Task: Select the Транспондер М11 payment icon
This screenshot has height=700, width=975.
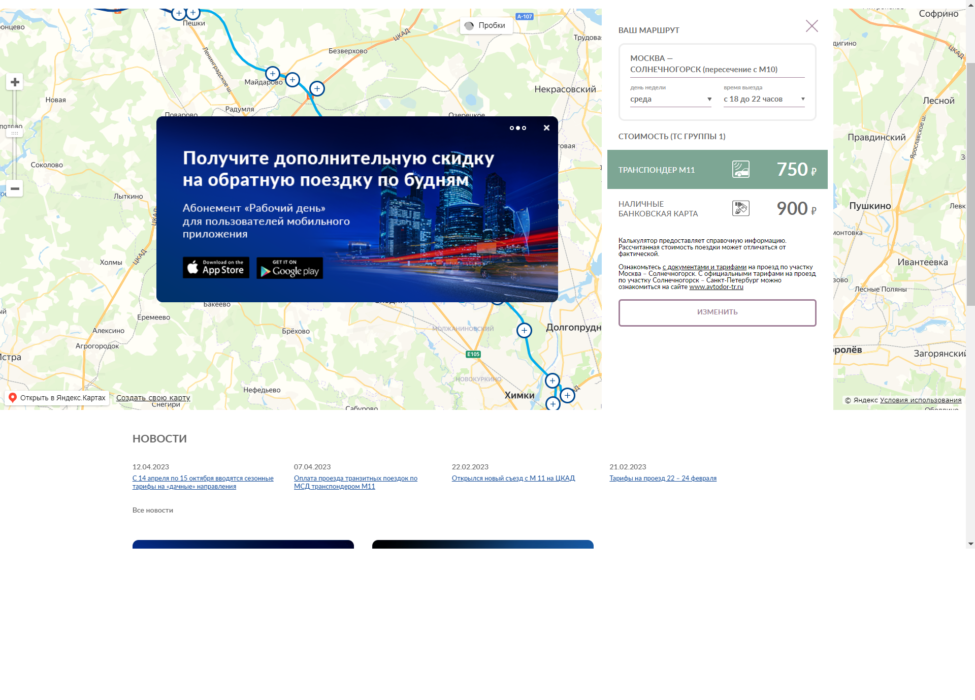Action: (x=741, y=169)
